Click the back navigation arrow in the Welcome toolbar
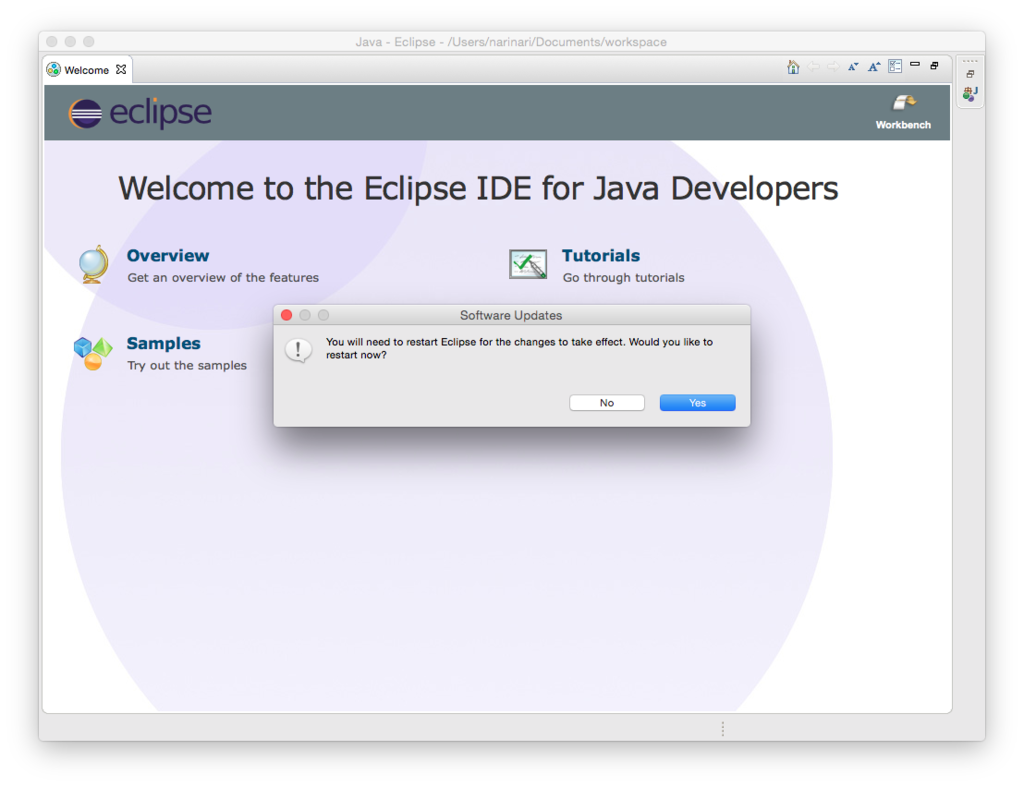1024x787 pixels. coord(813,67)
